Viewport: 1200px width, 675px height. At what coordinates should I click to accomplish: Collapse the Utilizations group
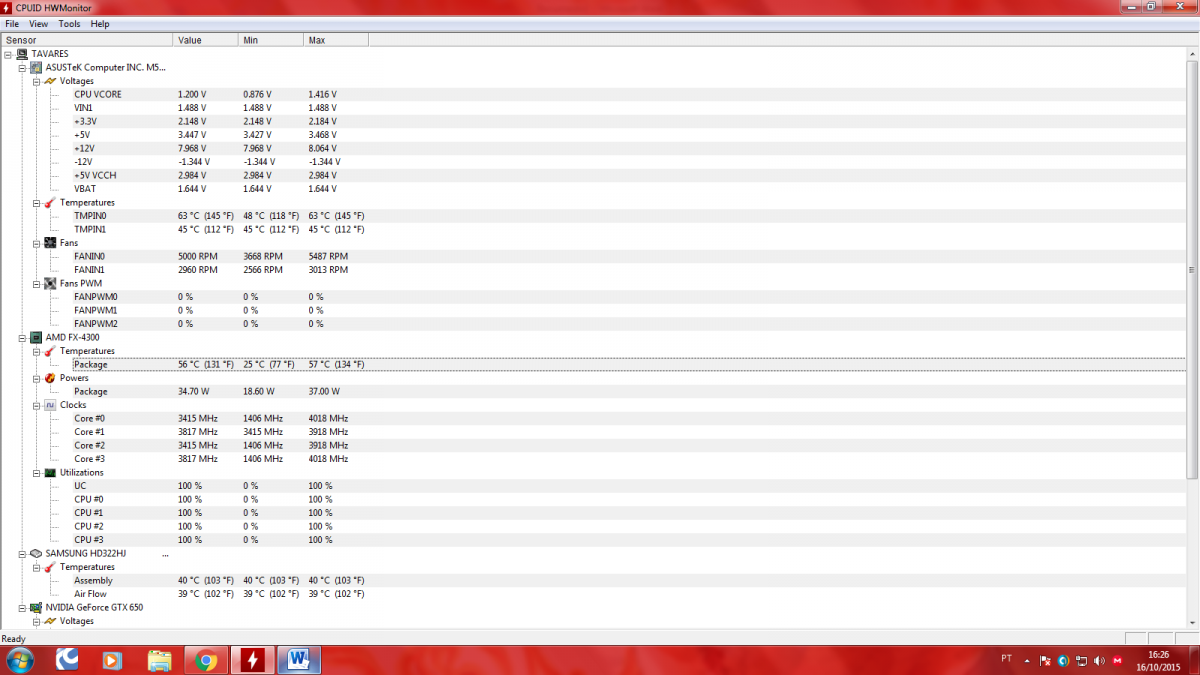tap(36, 472)
